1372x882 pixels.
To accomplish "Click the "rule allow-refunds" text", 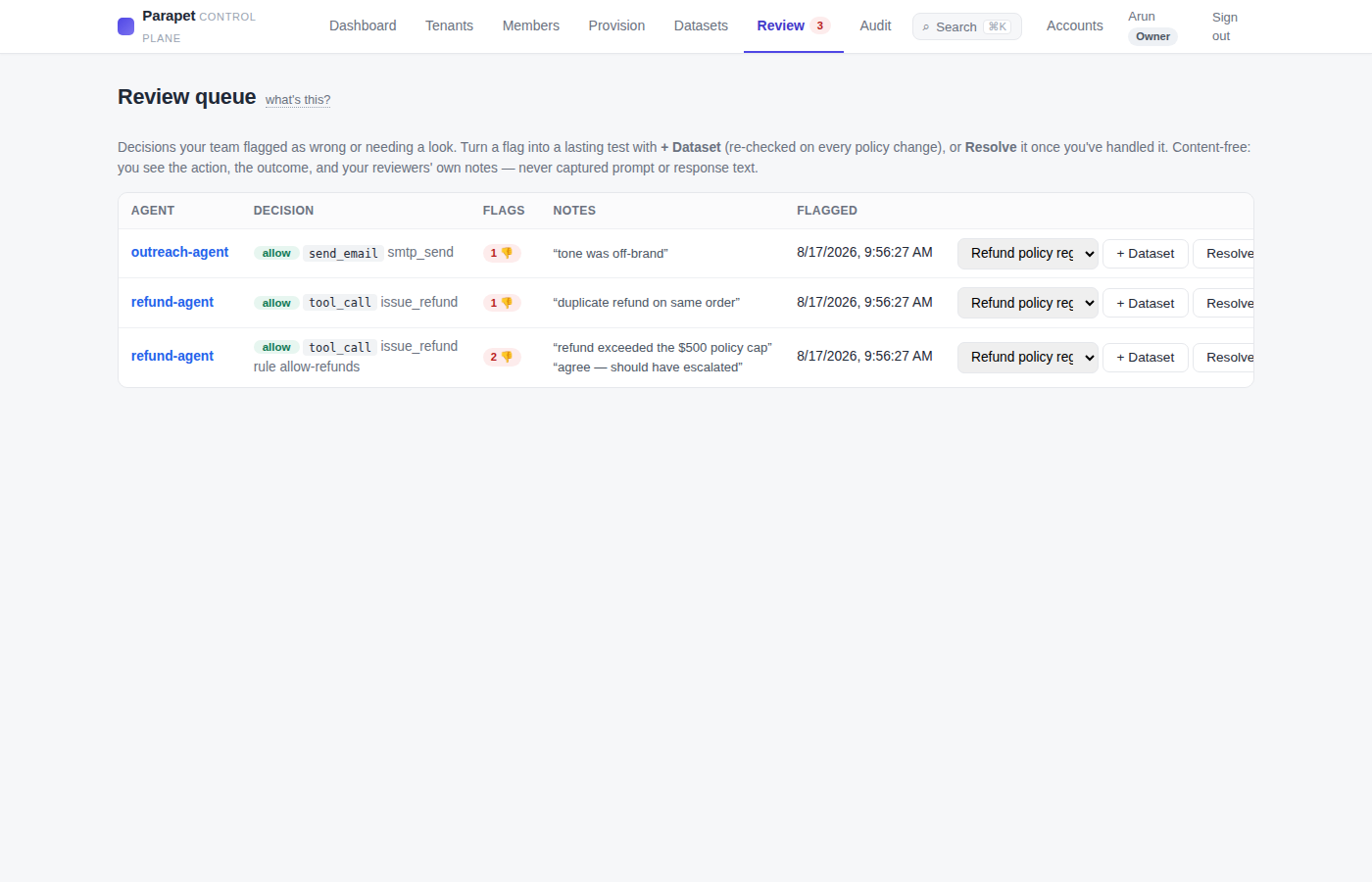I will coord(307,367).
